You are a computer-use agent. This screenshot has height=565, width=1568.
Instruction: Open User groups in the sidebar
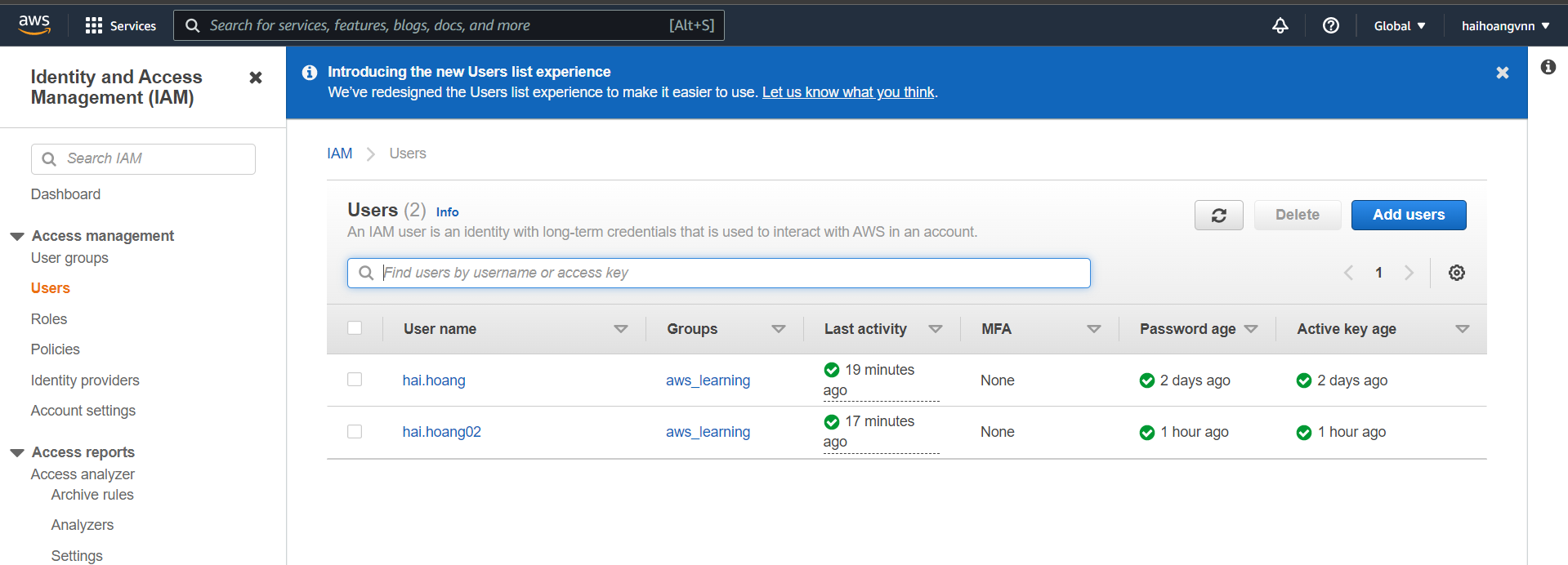69,258
